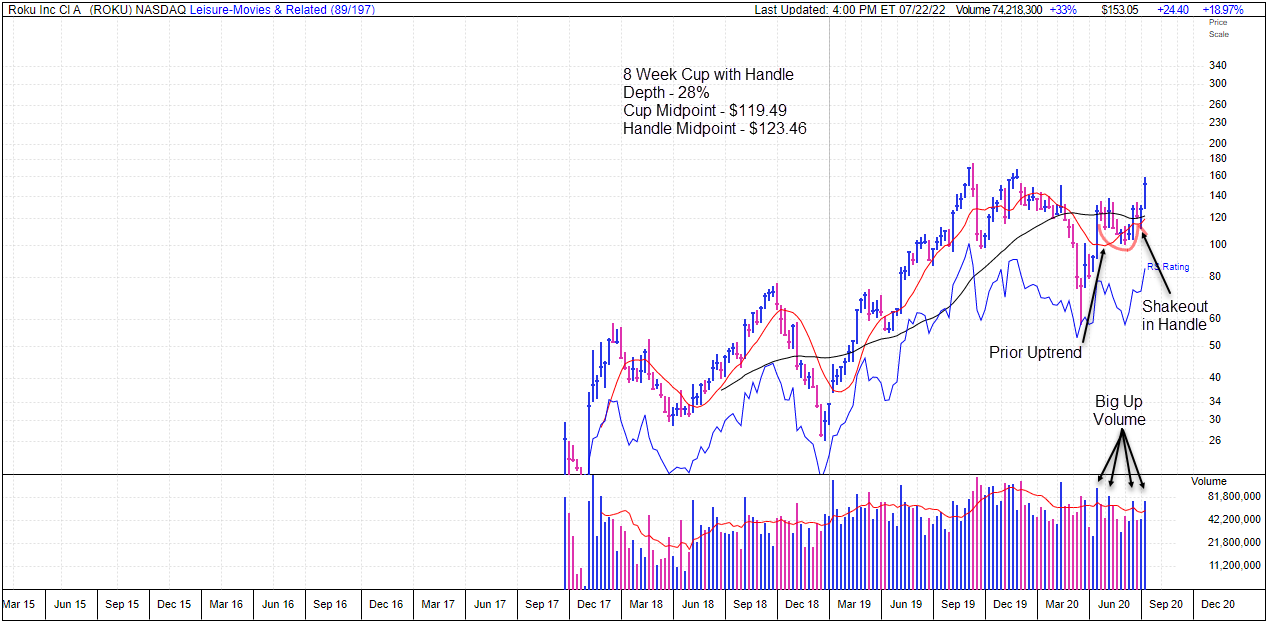Click the 160 price scale label

pyautogui.click(x=1218, y=176)
